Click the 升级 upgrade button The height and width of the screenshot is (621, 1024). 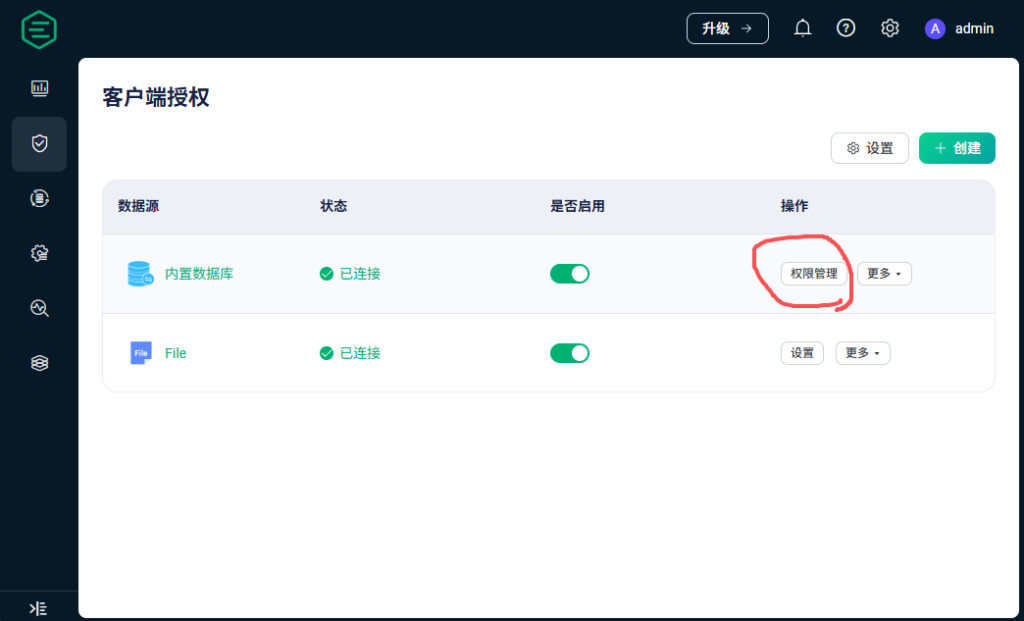point(727,29)
